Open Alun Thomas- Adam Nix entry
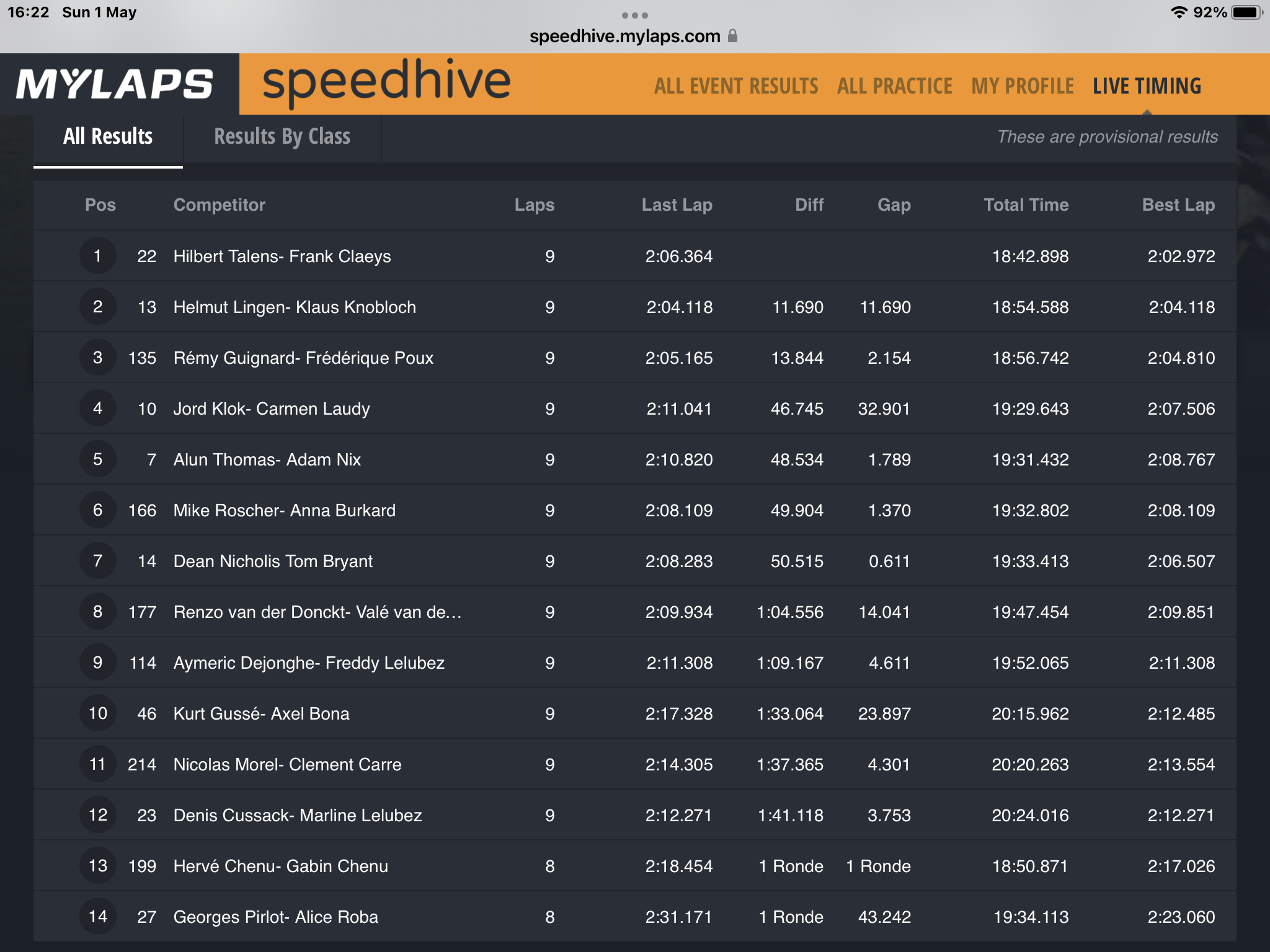Viewport: 1270px width, 952px height. pyautogui.click(x=635, y=459)
